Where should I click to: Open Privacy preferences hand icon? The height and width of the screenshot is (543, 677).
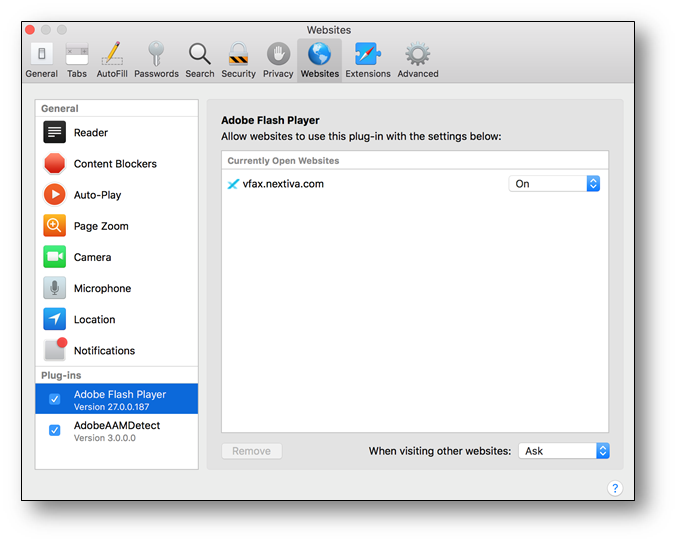[x=278, y=54]
